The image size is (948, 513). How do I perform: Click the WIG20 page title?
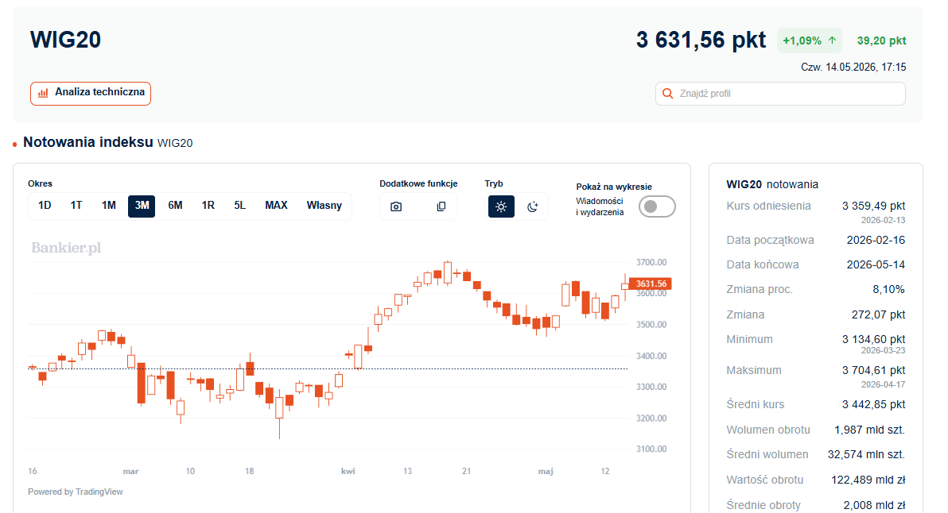(65, 40)
